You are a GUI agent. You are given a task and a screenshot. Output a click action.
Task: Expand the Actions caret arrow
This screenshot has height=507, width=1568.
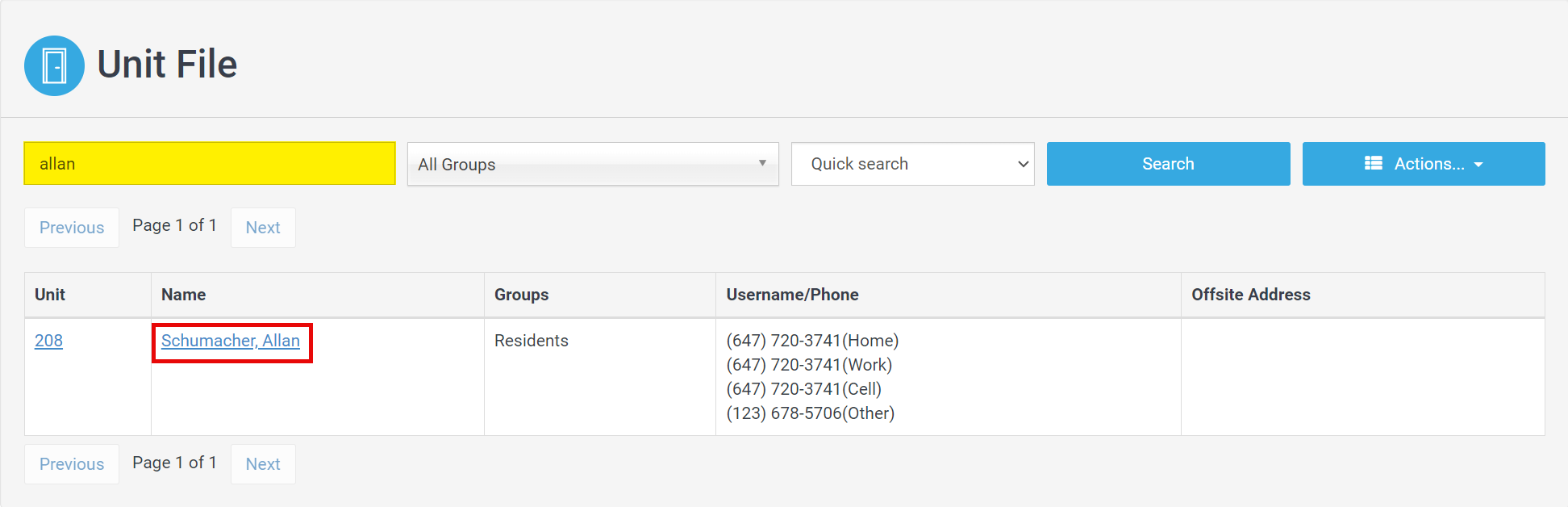tap(1478, 165)
